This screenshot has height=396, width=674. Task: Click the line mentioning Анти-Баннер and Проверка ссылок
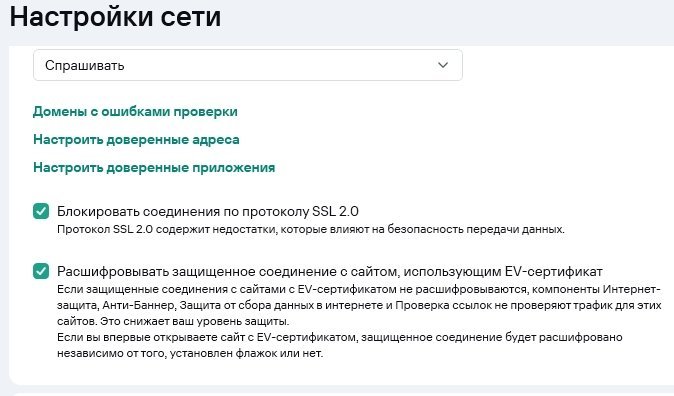tap(359, 305)
